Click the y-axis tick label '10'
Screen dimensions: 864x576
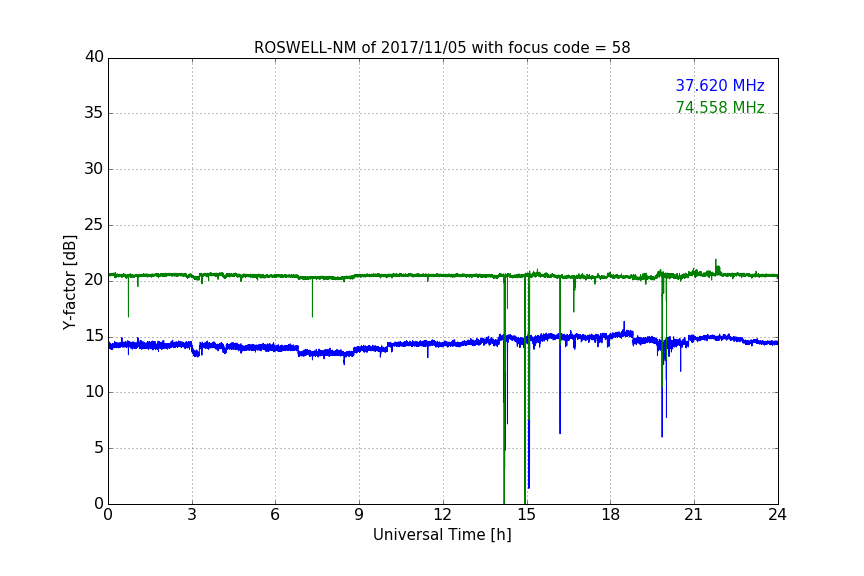tap(94, 392)
